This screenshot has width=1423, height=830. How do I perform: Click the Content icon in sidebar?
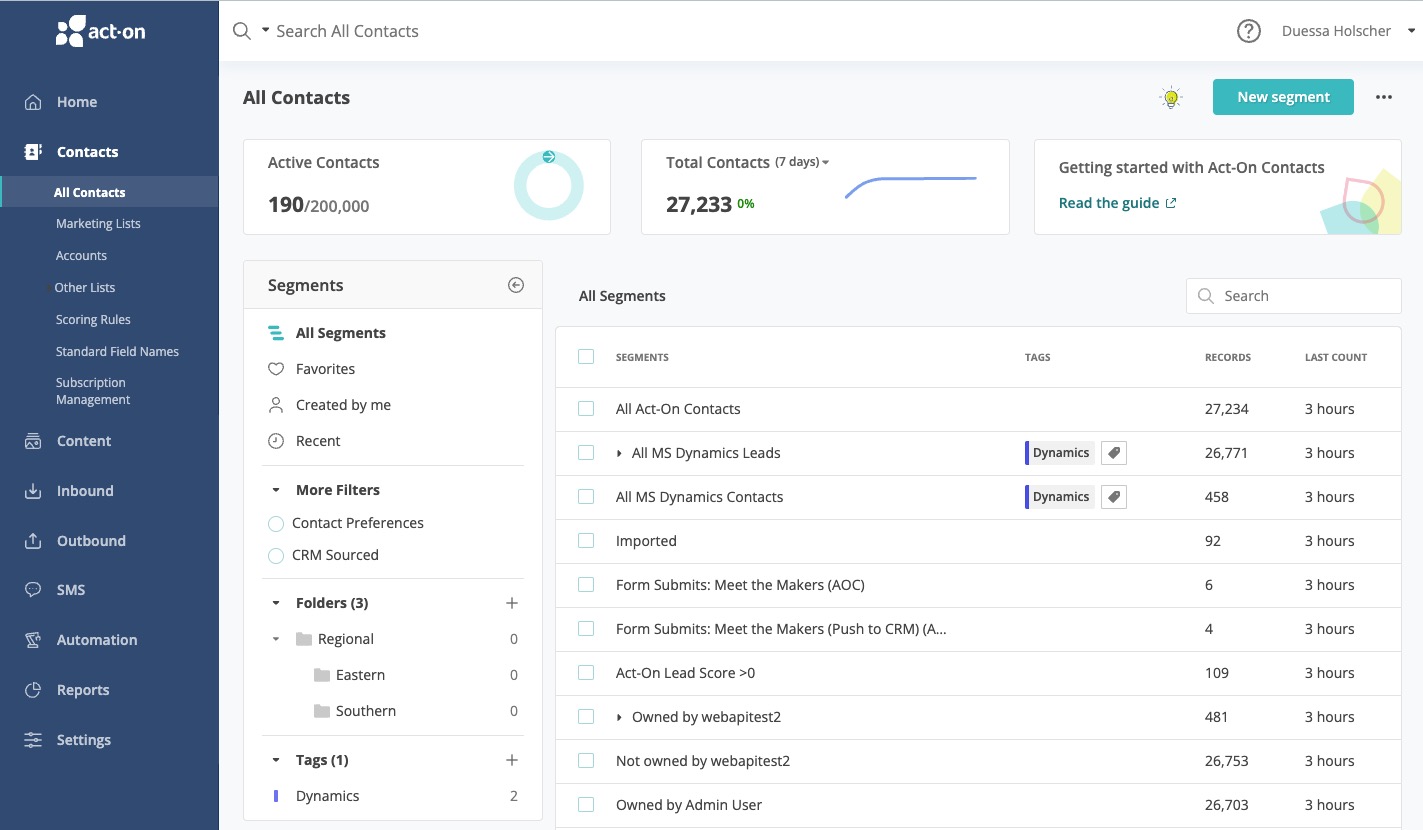33,441
